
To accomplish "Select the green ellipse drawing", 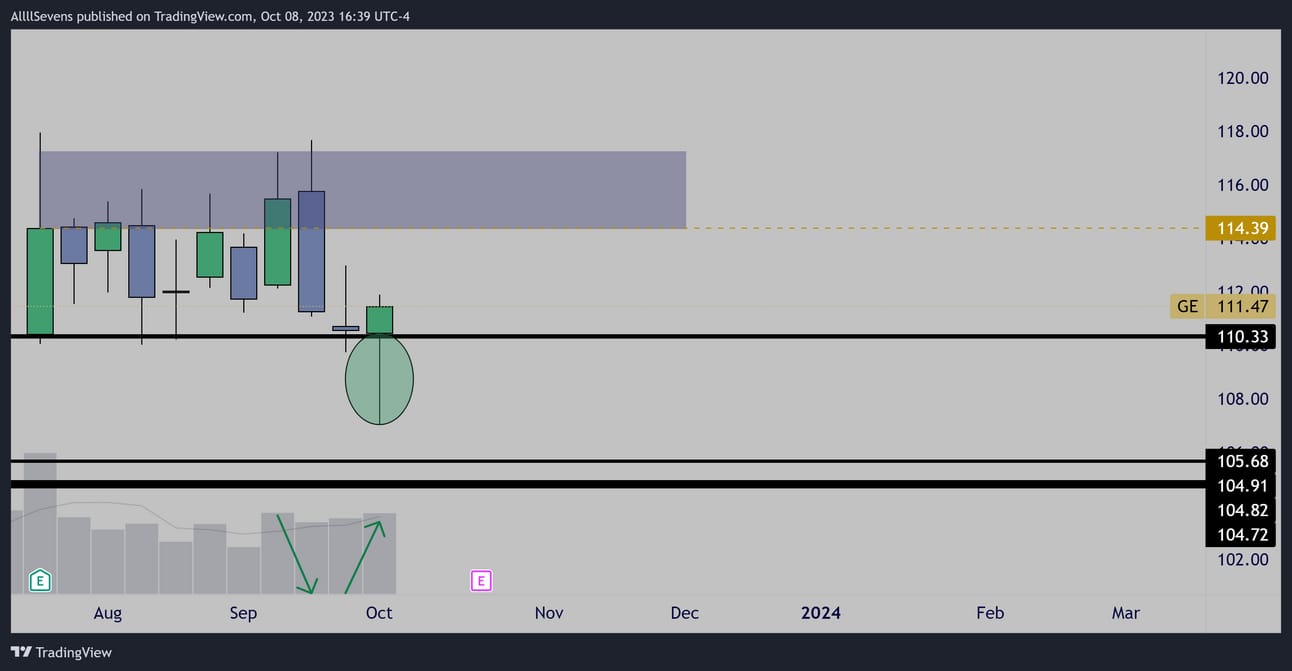I will pyautogui.click(x=379, y=379).
